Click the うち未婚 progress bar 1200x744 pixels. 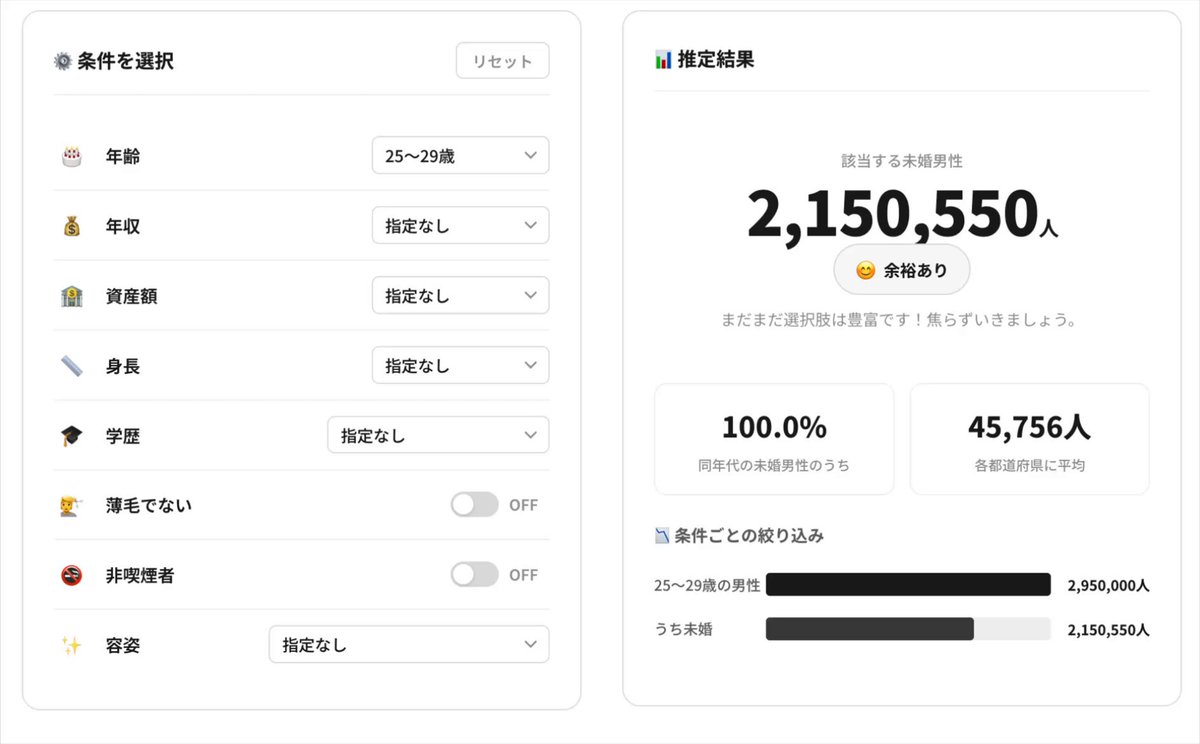click(x=908, y=629)
